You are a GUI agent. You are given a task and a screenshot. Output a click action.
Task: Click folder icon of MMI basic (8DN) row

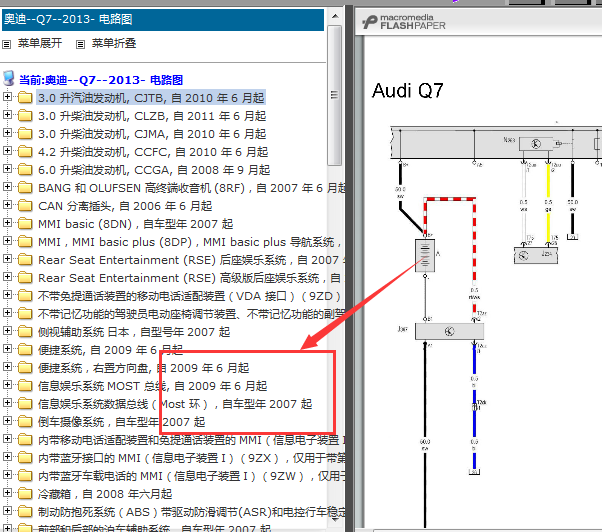coord(25,224)
